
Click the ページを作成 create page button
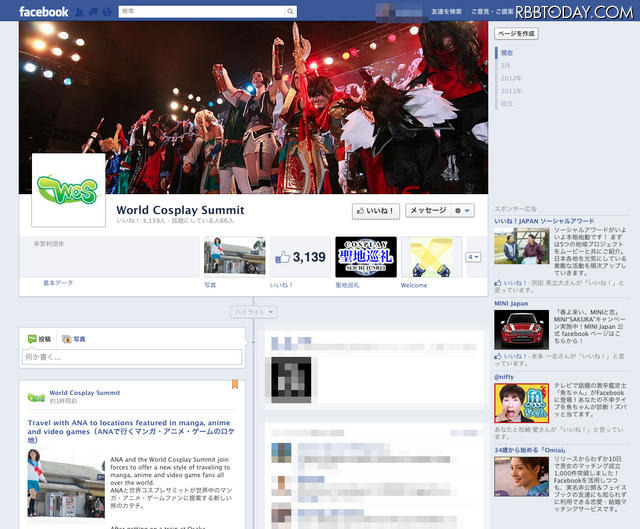(x=517, y=33)
